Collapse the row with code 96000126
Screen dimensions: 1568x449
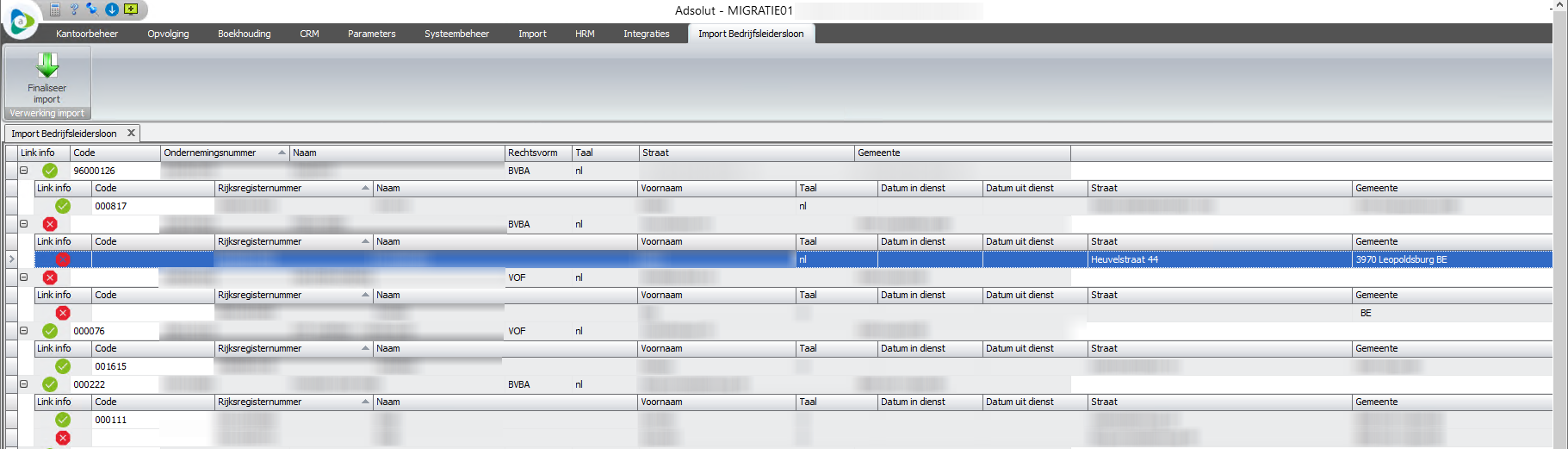tap(24, 171)
